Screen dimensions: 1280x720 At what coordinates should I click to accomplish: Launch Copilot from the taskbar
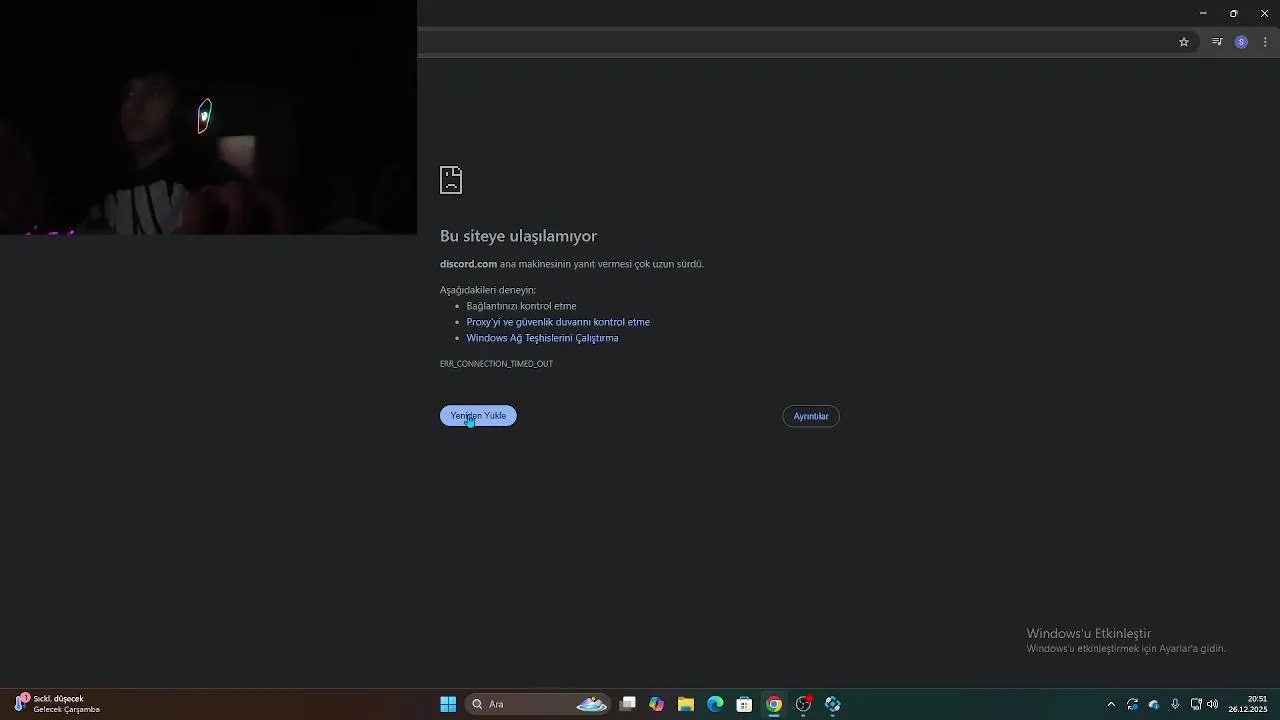point(656,704)
